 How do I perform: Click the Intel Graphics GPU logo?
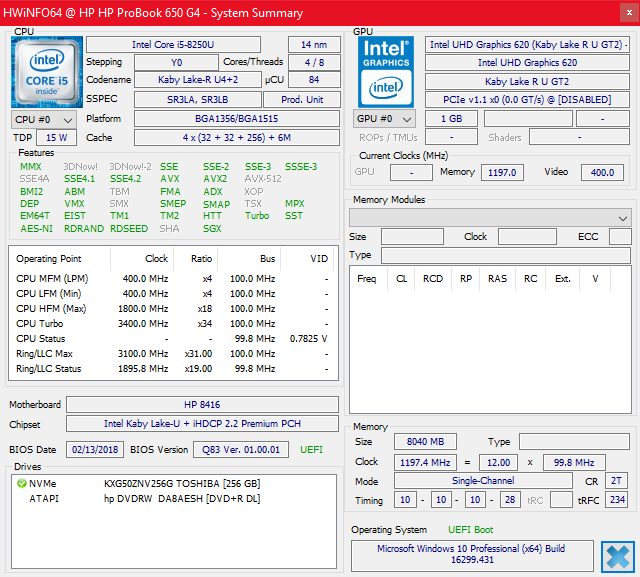(386, 72)
